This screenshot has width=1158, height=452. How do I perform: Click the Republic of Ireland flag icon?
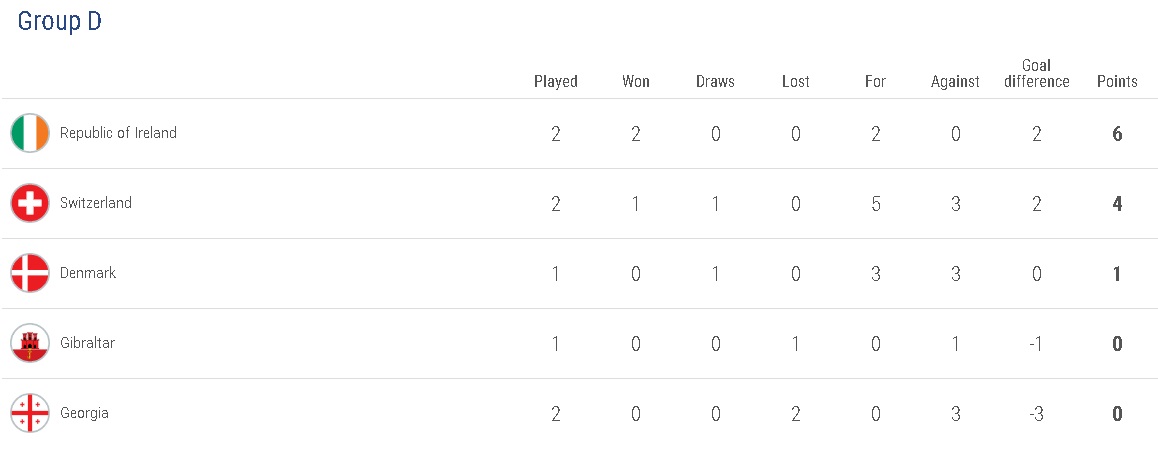point(30,133)
